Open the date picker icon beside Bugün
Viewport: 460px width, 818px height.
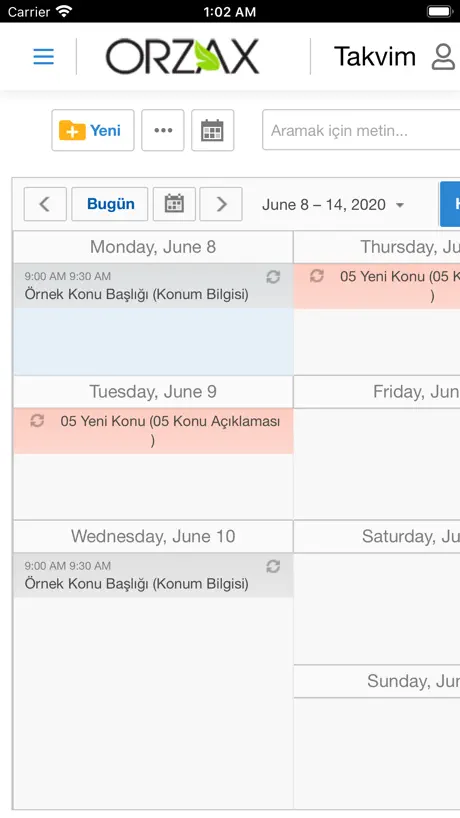pos(174,204)
